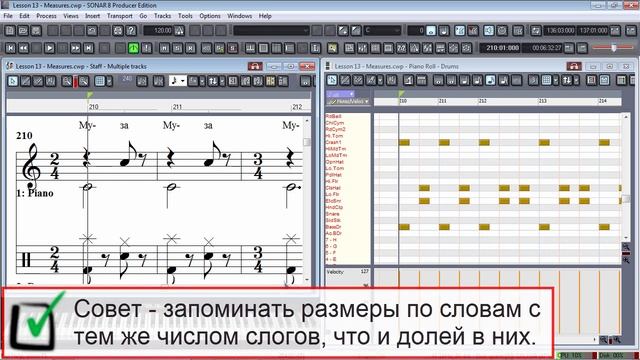Click the metronome icon beside tempo field
The height and width of the screenshot is (360, 640).
point(179,31)
